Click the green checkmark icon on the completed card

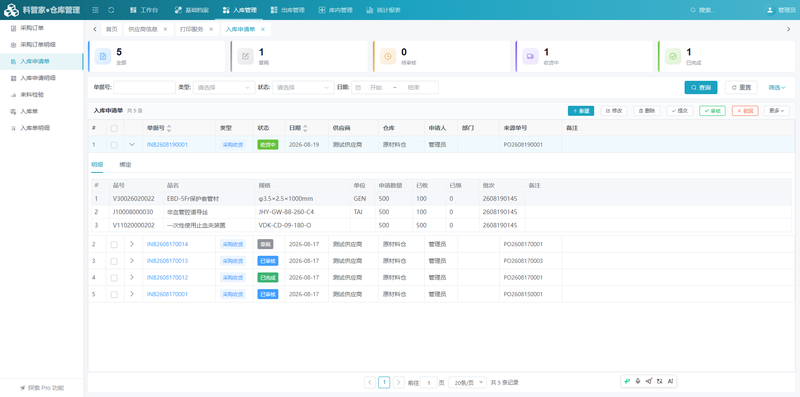(672, 56)
